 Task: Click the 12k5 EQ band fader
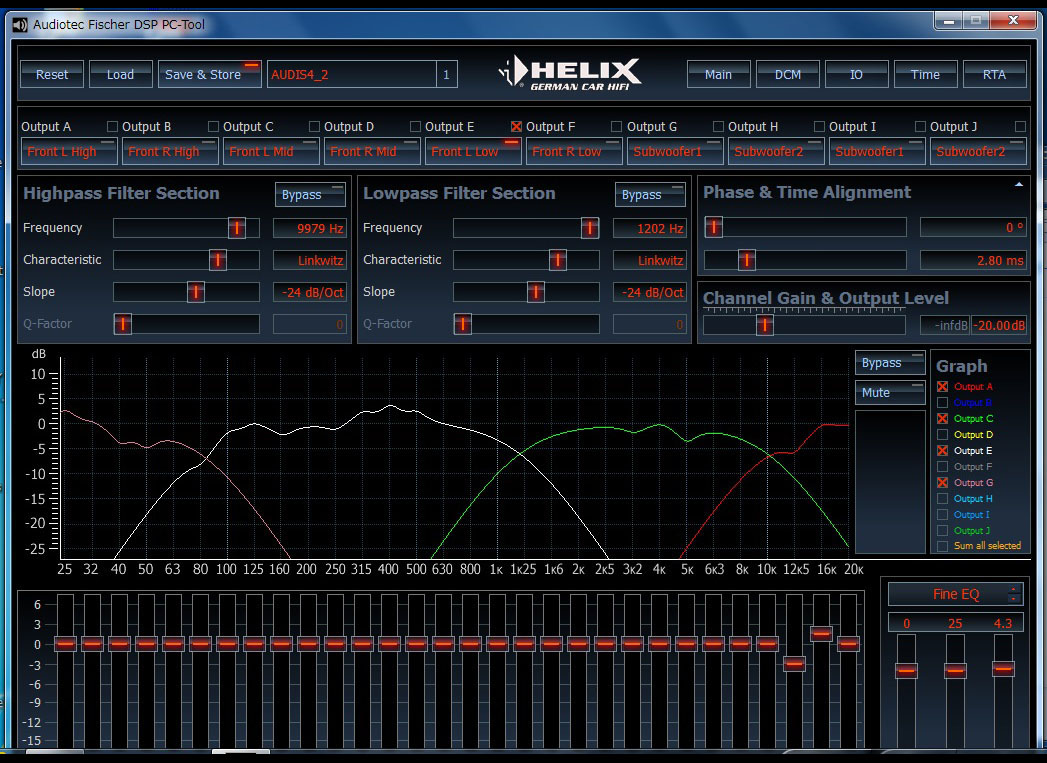pos(794,663)
